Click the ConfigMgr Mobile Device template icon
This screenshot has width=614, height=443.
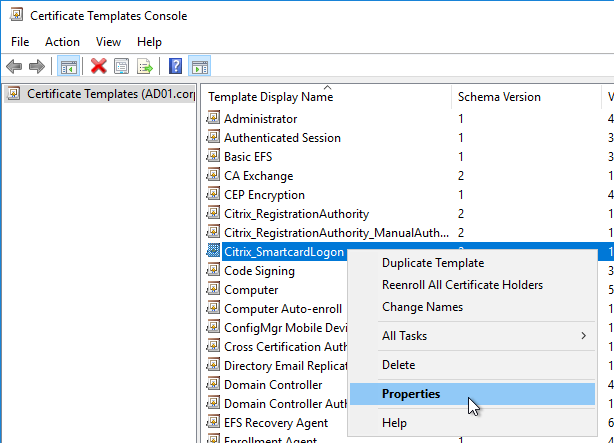pos(213,327)
